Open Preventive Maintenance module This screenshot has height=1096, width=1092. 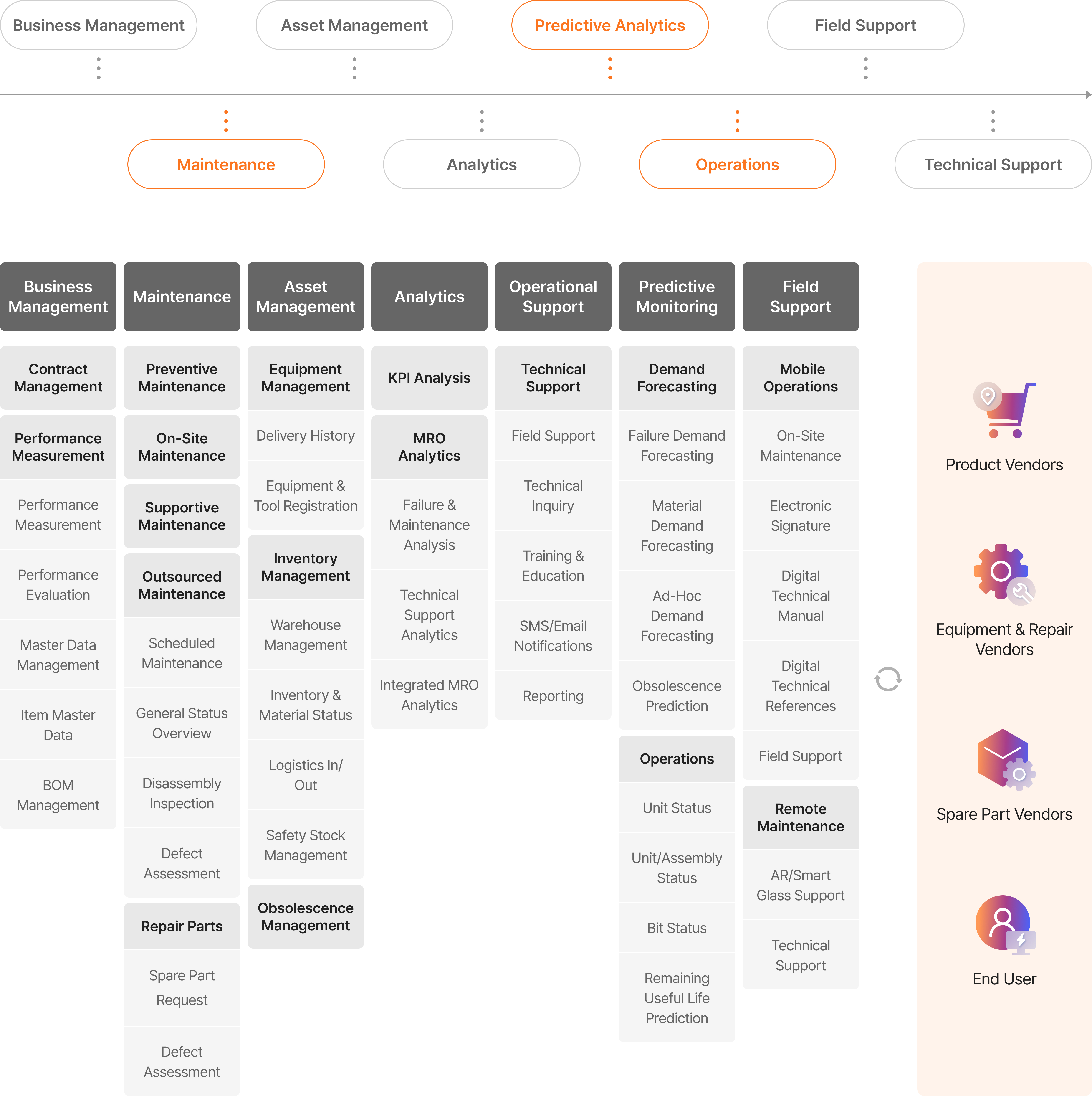coord(182,378)
